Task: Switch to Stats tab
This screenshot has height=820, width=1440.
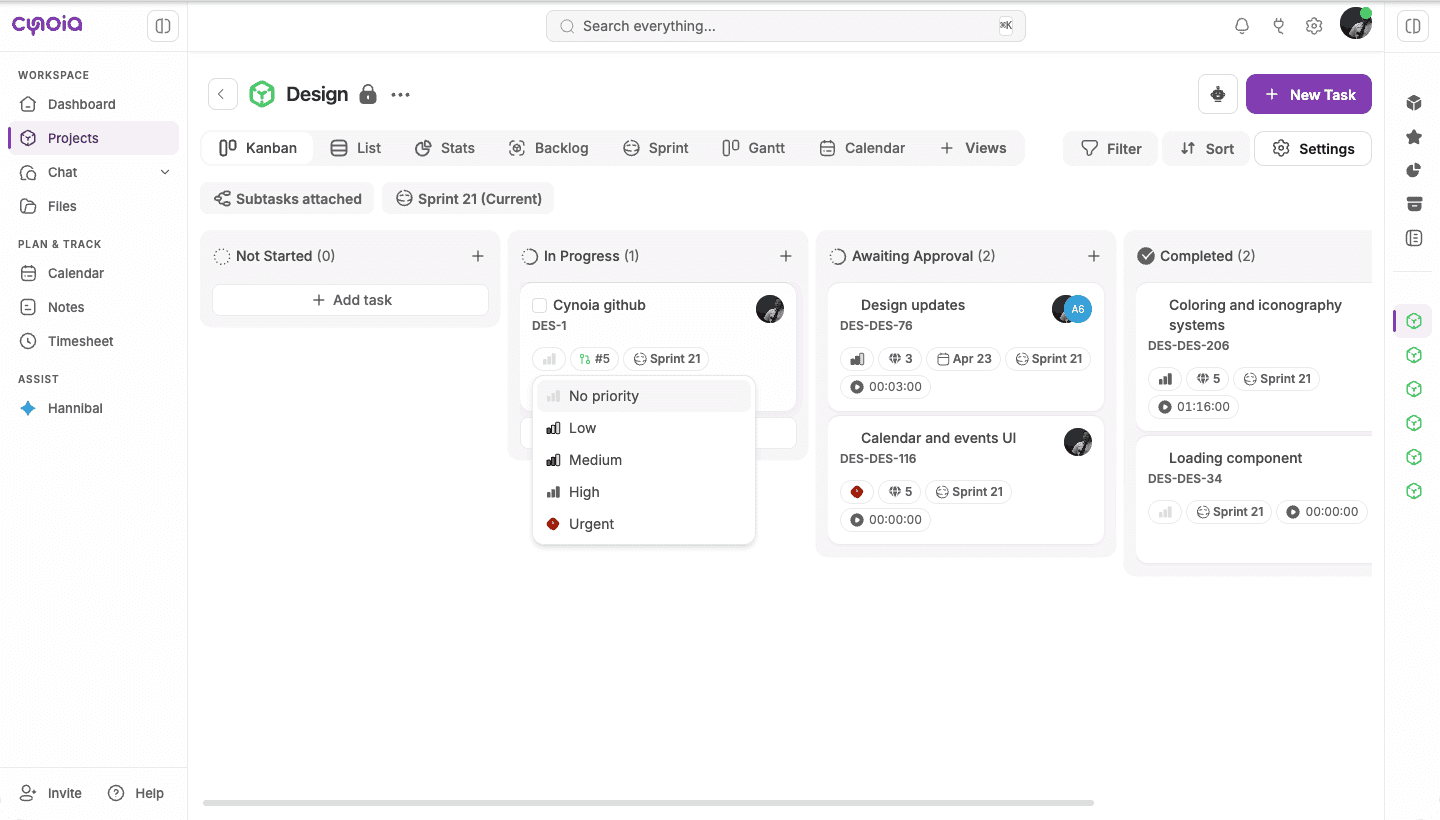Action: tap(445, 148)
